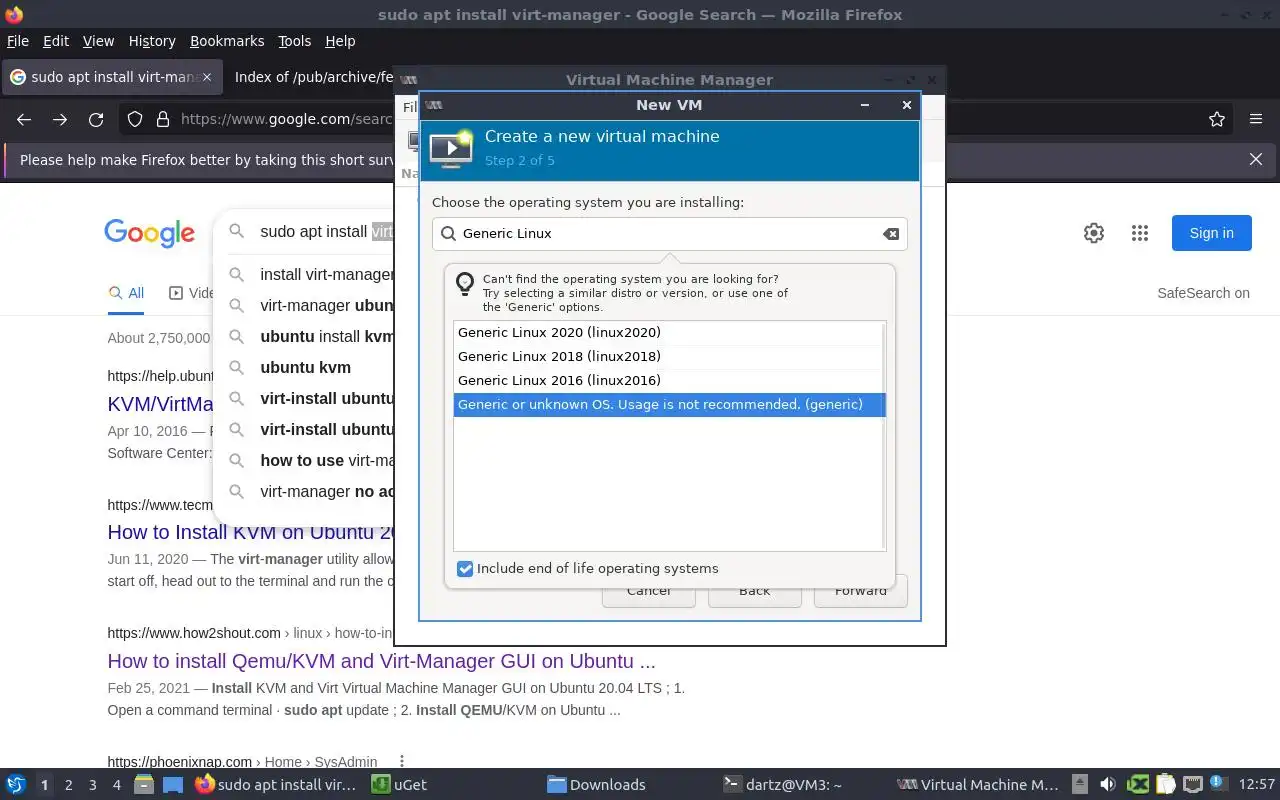Open the View menu in Firefox
The image size is (1280, 800).
click(98, 41)
